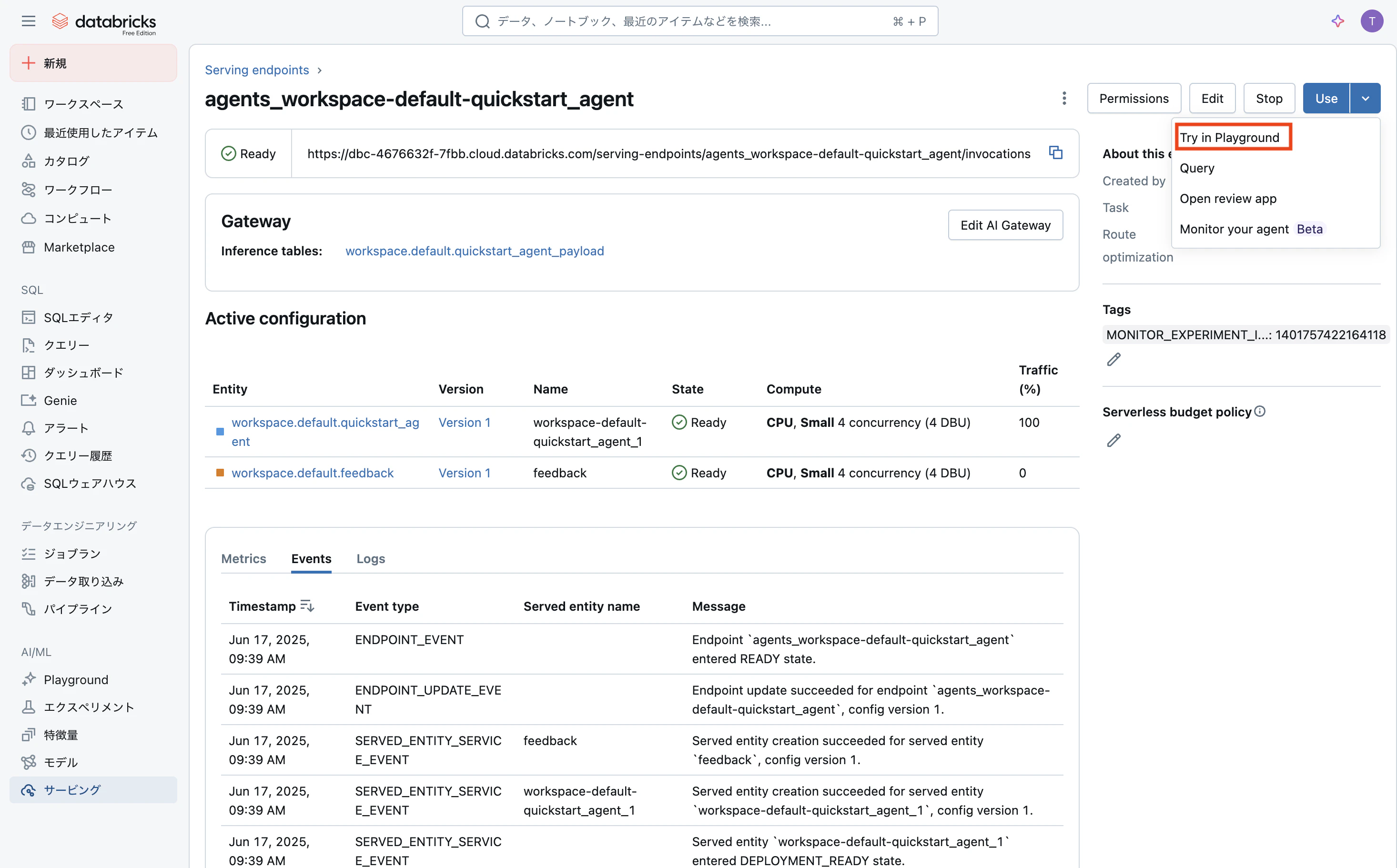Open the user avatar T menu
The width and height of the screenshot is (1397, 868).
(1371, 21)
